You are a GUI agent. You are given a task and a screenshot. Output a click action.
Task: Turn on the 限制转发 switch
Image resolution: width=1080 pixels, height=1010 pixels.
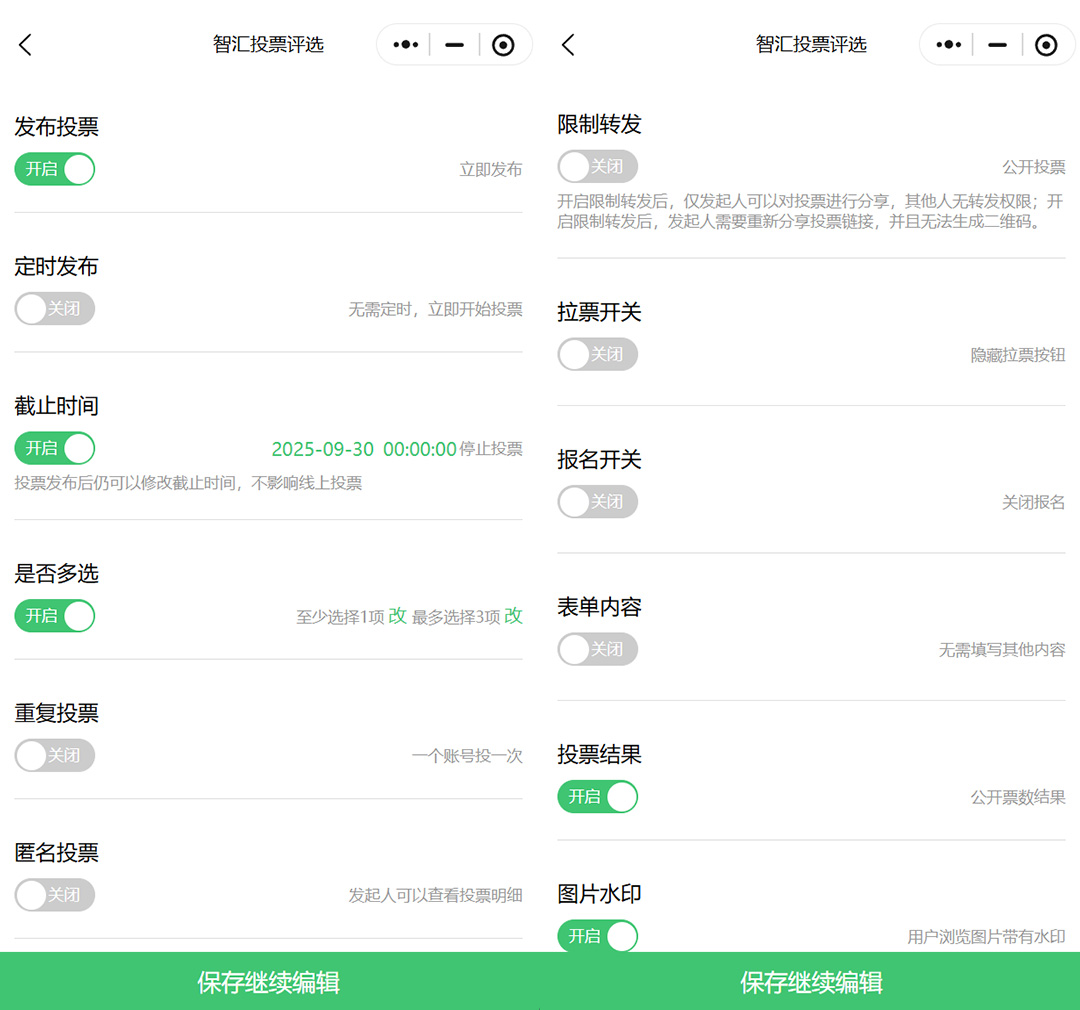pyautogui.click(x=597, y=166)
